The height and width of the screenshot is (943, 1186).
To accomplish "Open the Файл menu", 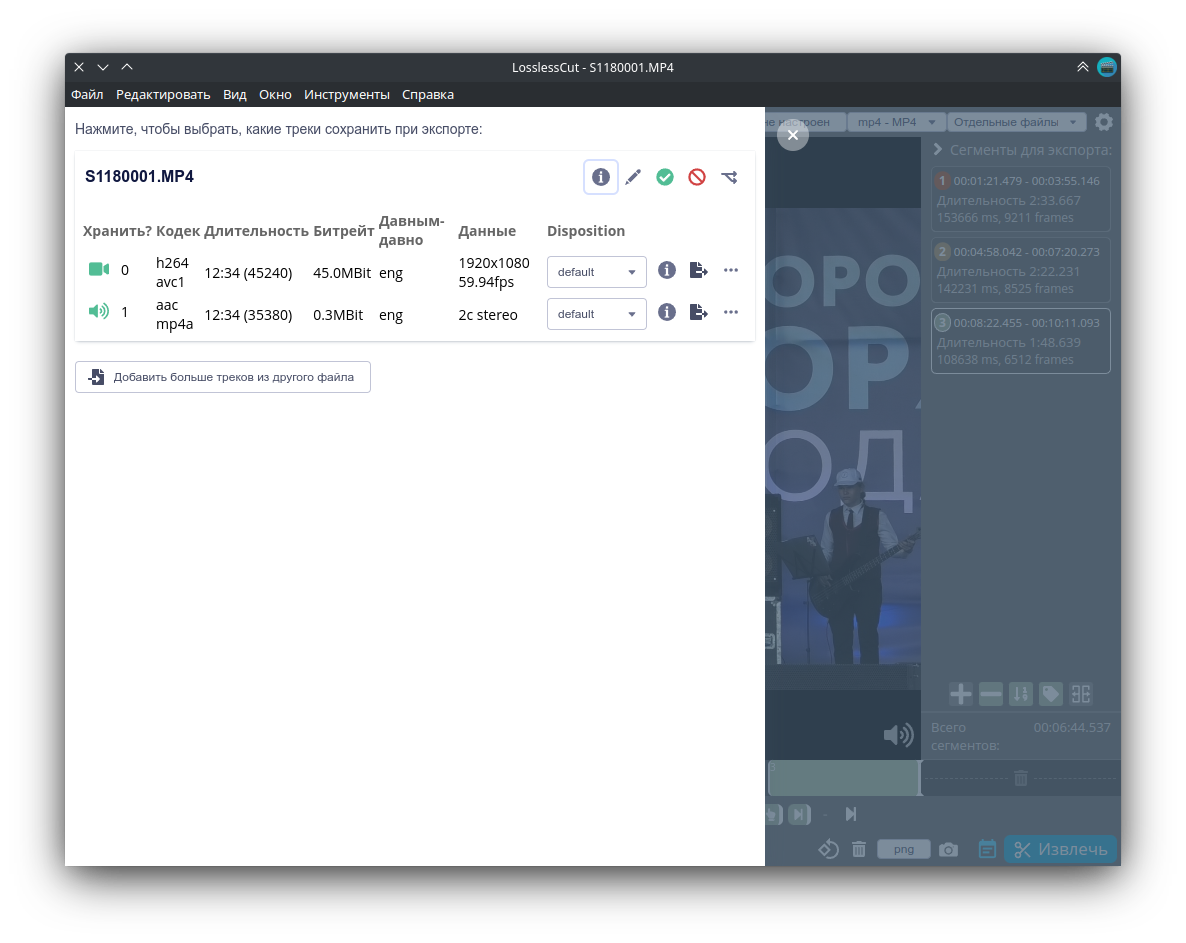I will tap(87, 95).
